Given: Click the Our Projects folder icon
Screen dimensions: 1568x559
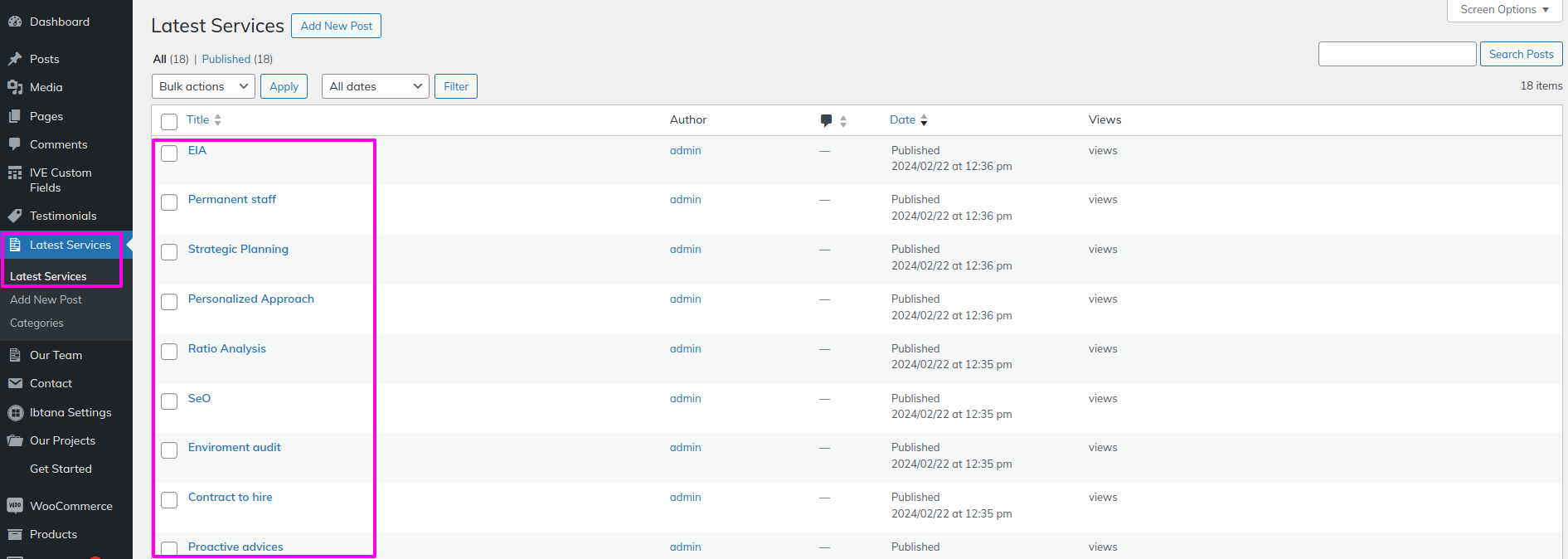Looking at the screenshot, I should (15, 440).
